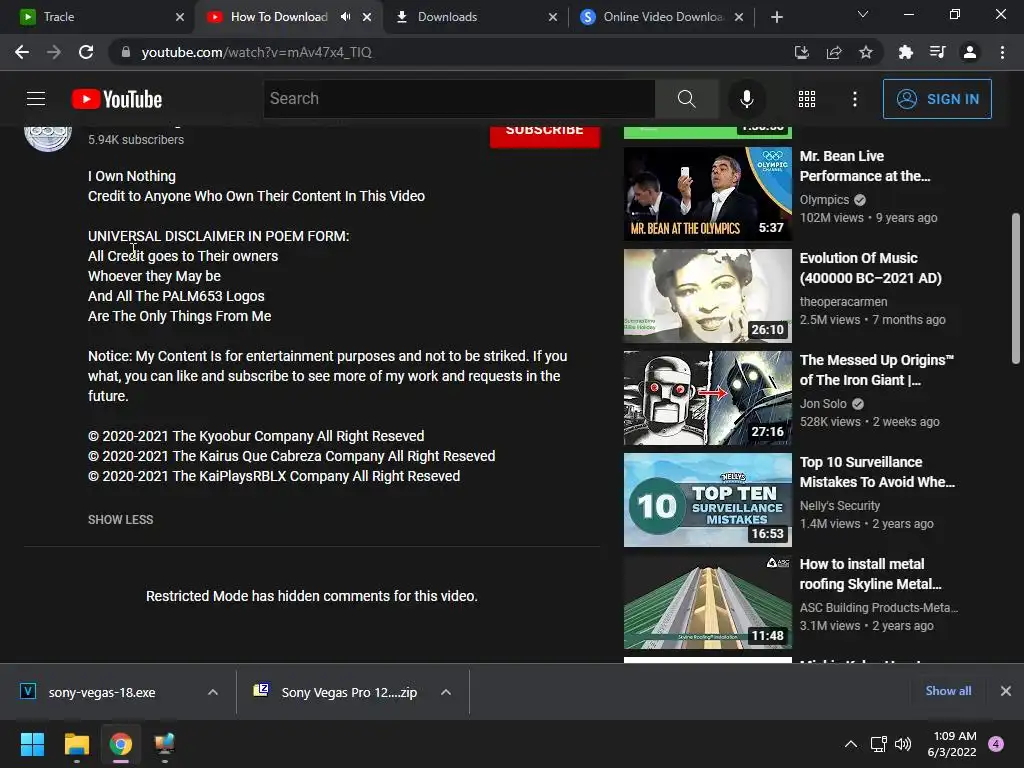
Task: Open Windows Start menu
Action: [x=32, y=744]
